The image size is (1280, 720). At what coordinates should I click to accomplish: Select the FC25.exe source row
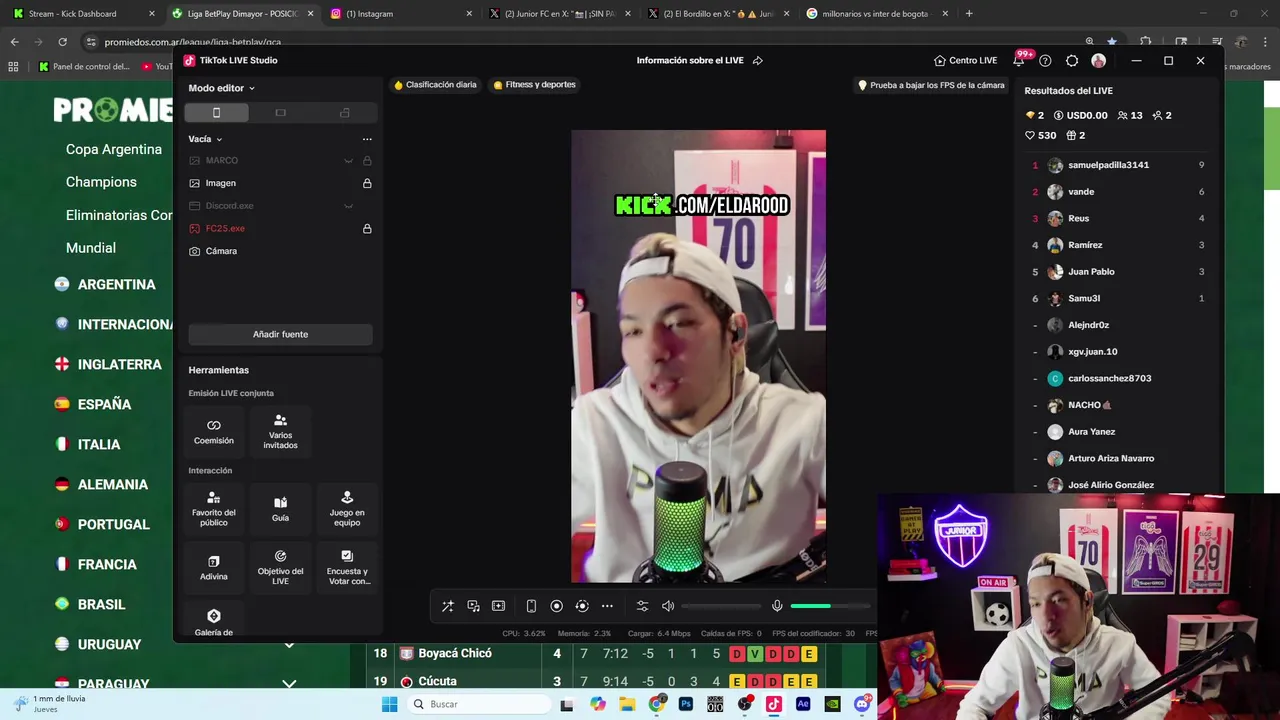pyautogui.click(x=280, y=229)
